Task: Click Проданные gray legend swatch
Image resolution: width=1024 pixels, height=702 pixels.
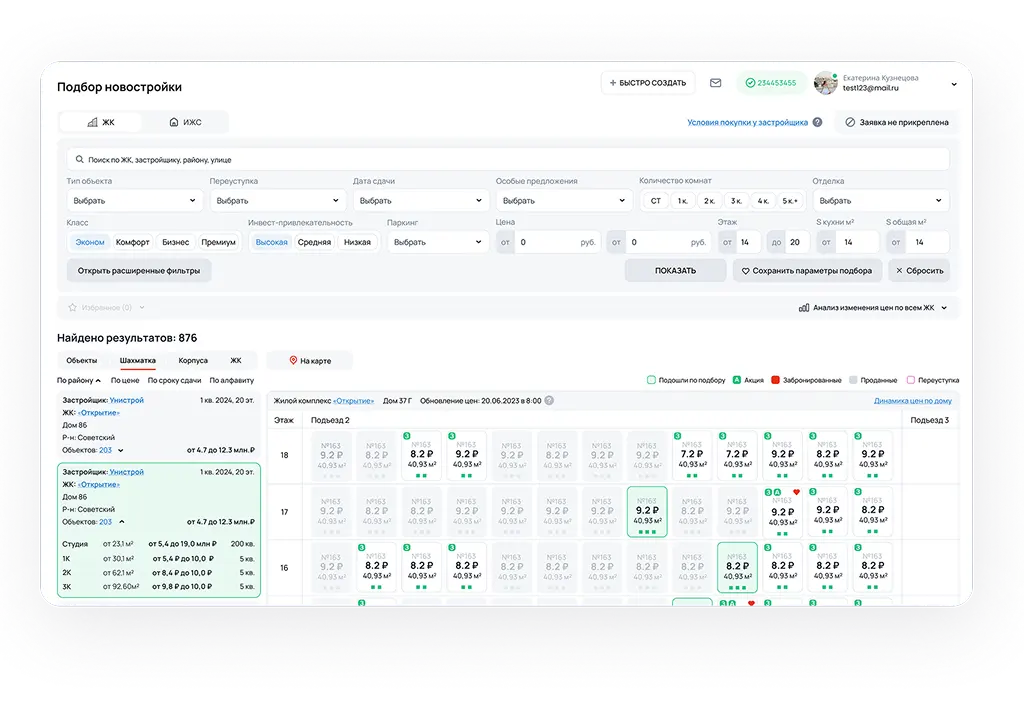Action: coord(853,380)
